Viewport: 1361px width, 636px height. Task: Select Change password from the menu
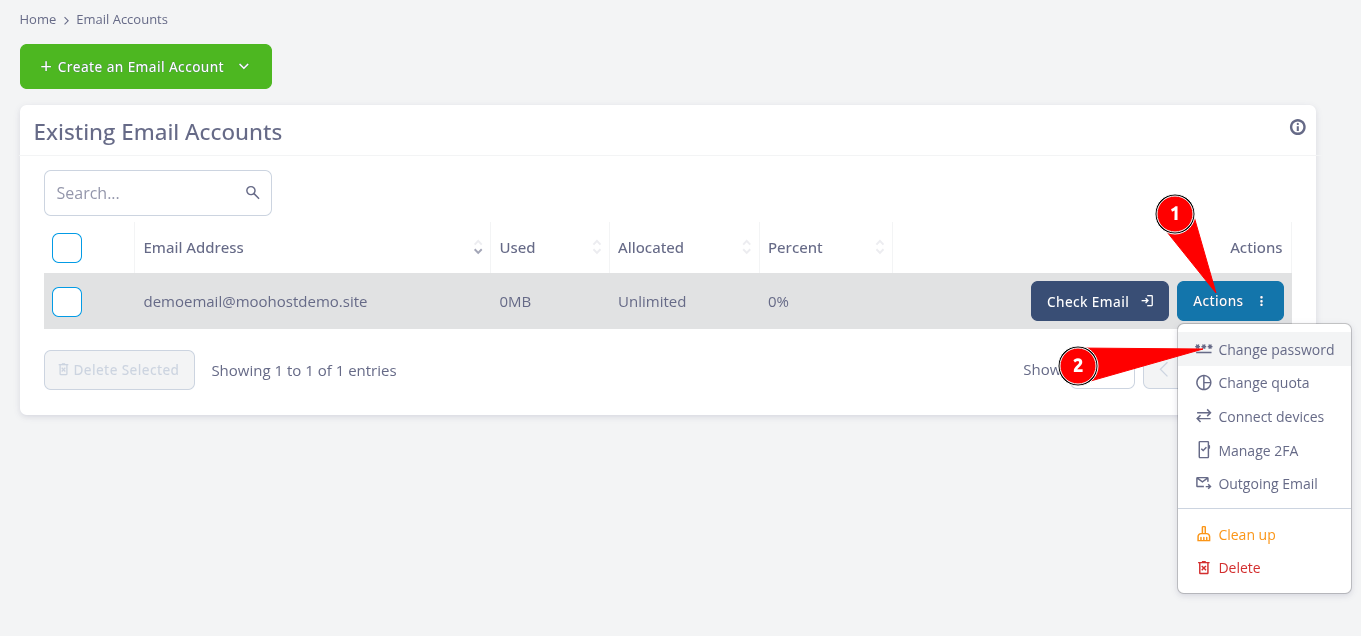click(x=1275, y=350)
